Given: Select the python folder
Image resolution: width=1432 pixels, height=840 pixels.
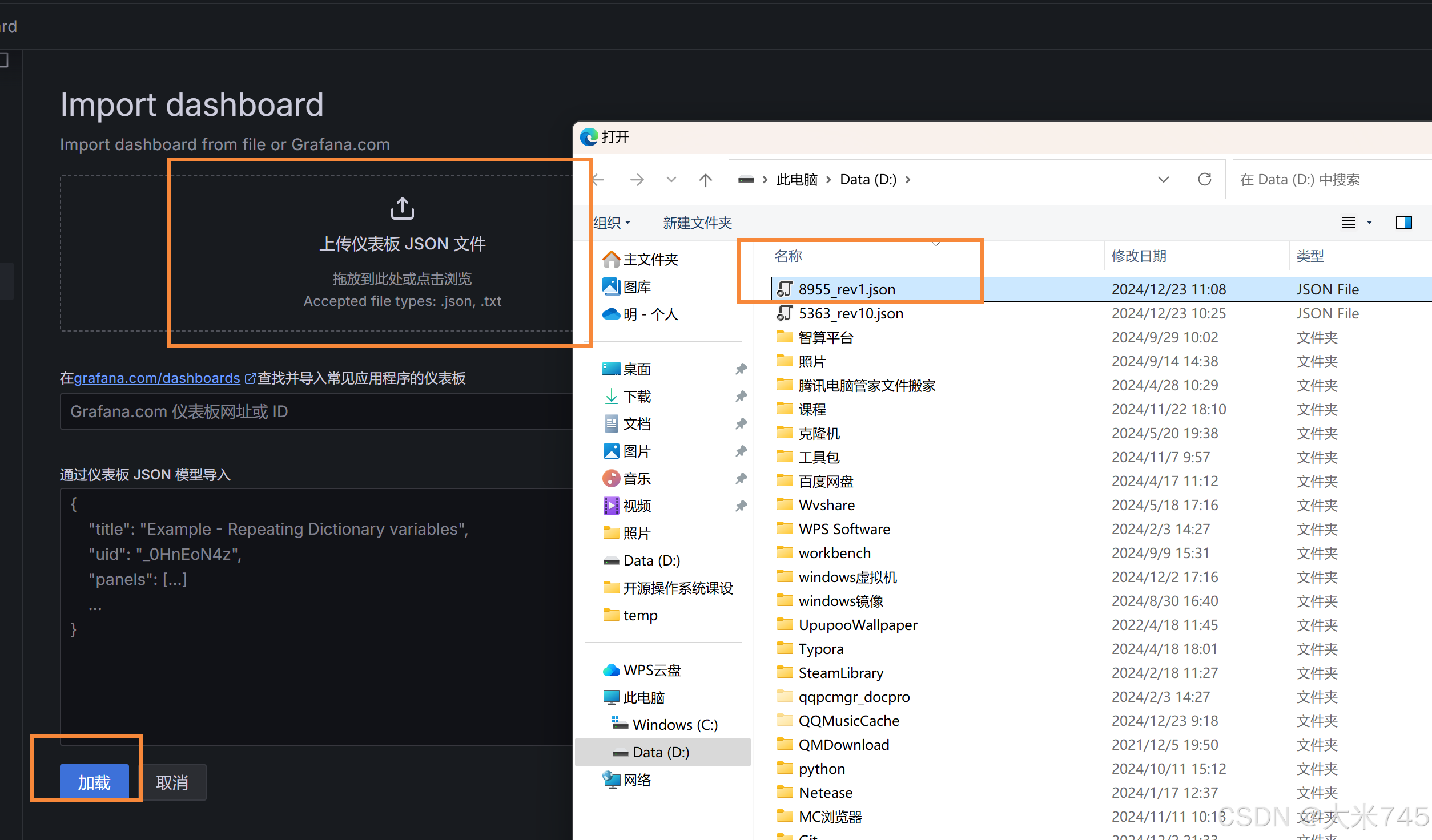Looking at the screenshot, I should pyautogui.click(x=821, y=769).
